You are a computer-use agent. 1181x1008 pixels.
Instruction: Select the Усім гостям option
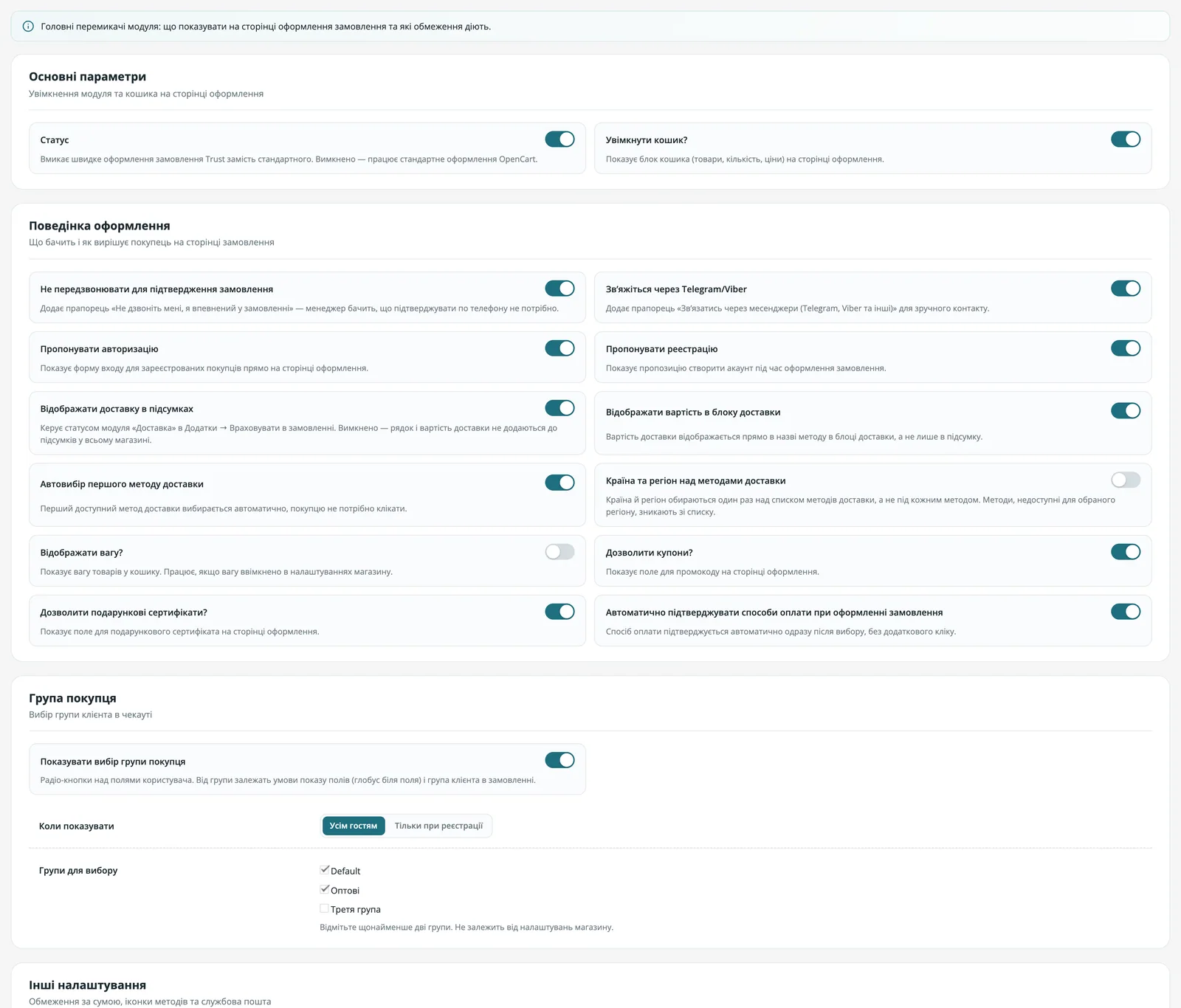coord(354,826)
